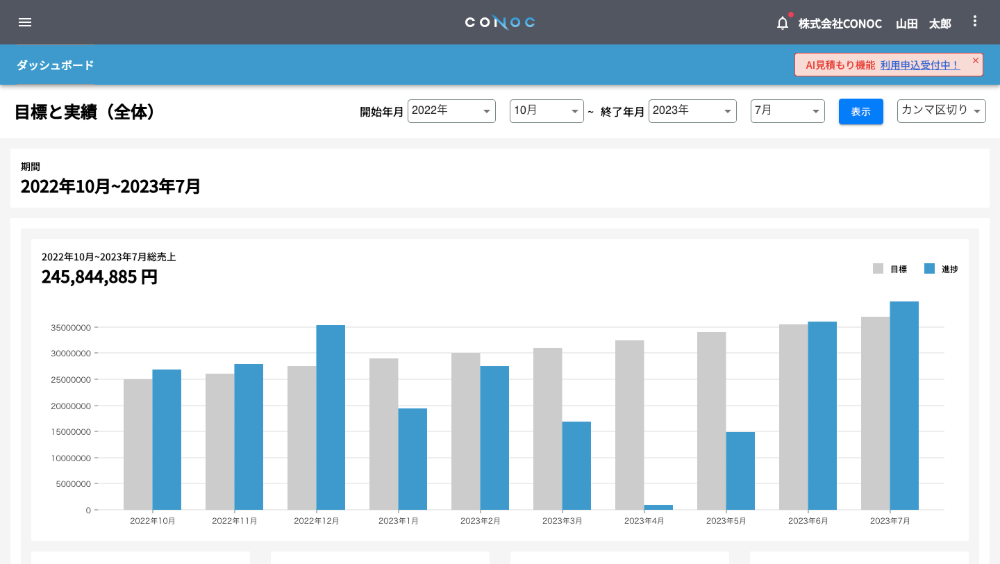Viewport: 1000px width, 564px height.
Task: Open the start year 2022年 dropdown
Action: click(x=452, y=111)
